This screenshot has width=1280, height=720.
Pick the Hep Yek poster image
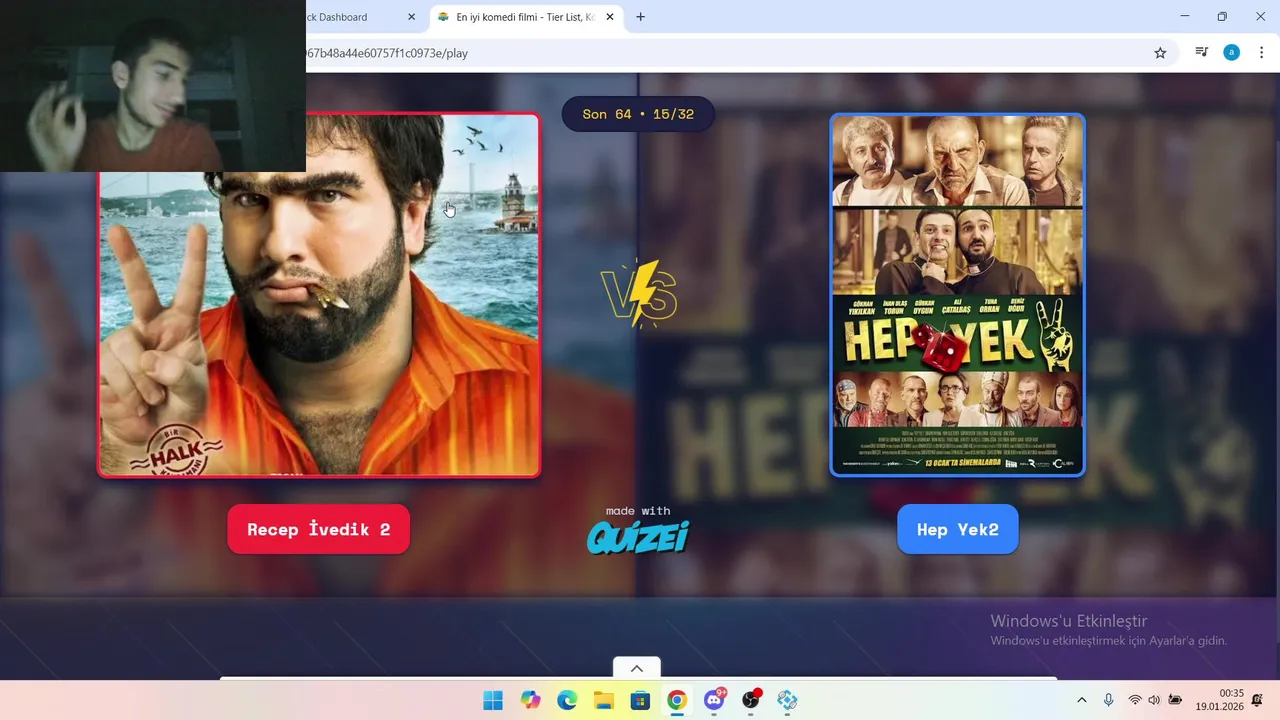[957, 295]
